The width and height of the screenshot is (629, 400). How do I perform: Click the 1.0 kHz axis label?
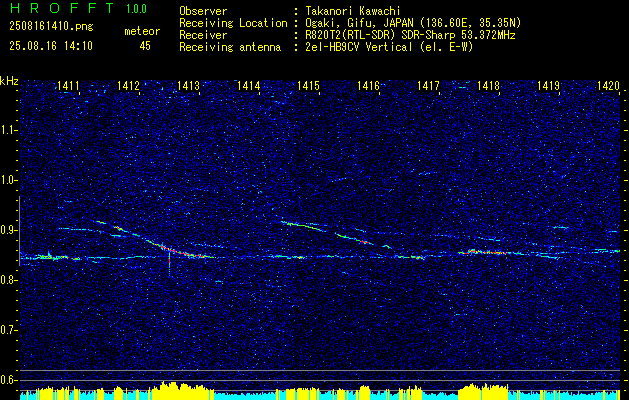[x=8, y=180]
